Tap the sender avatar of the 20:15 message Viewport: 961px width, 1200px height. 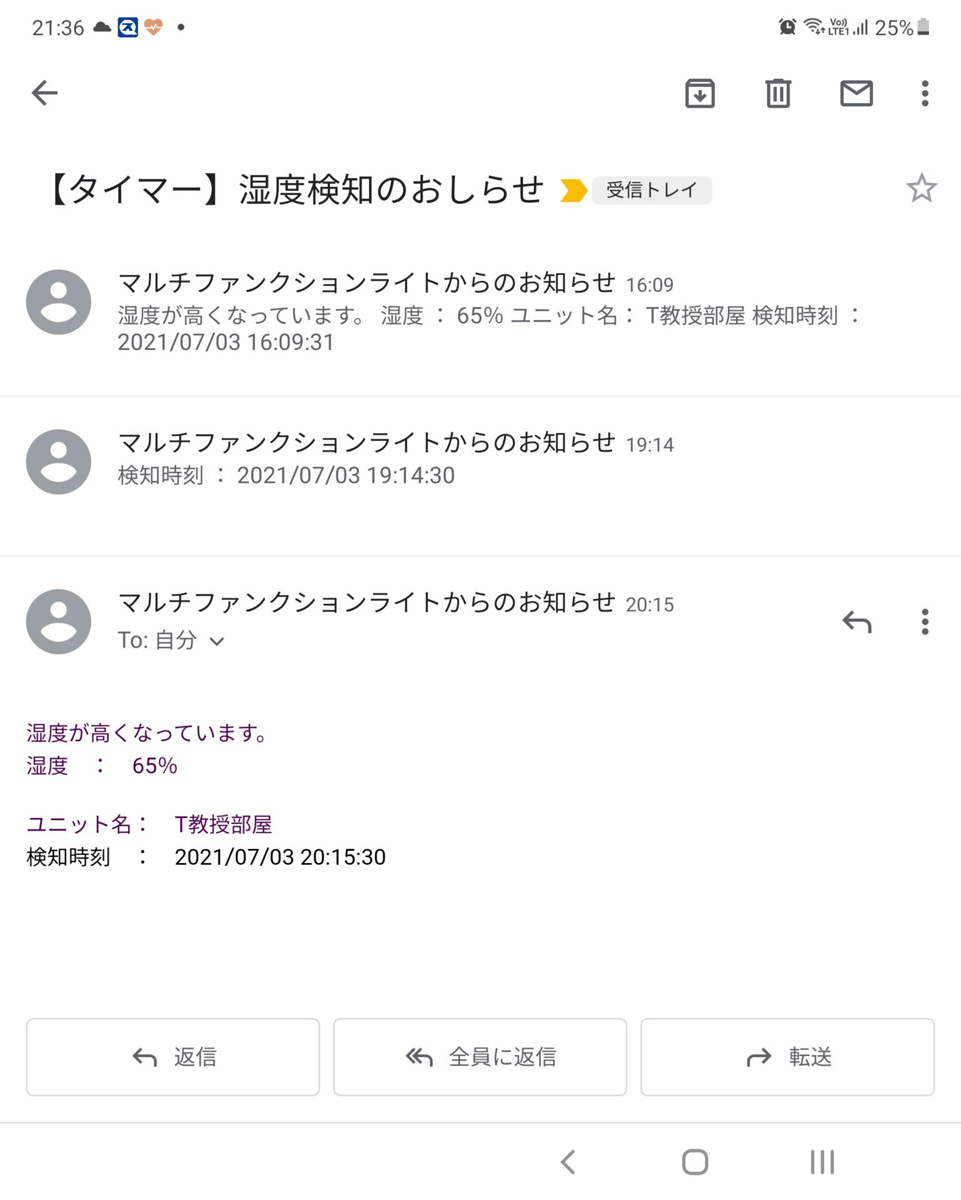coord(59,621)
